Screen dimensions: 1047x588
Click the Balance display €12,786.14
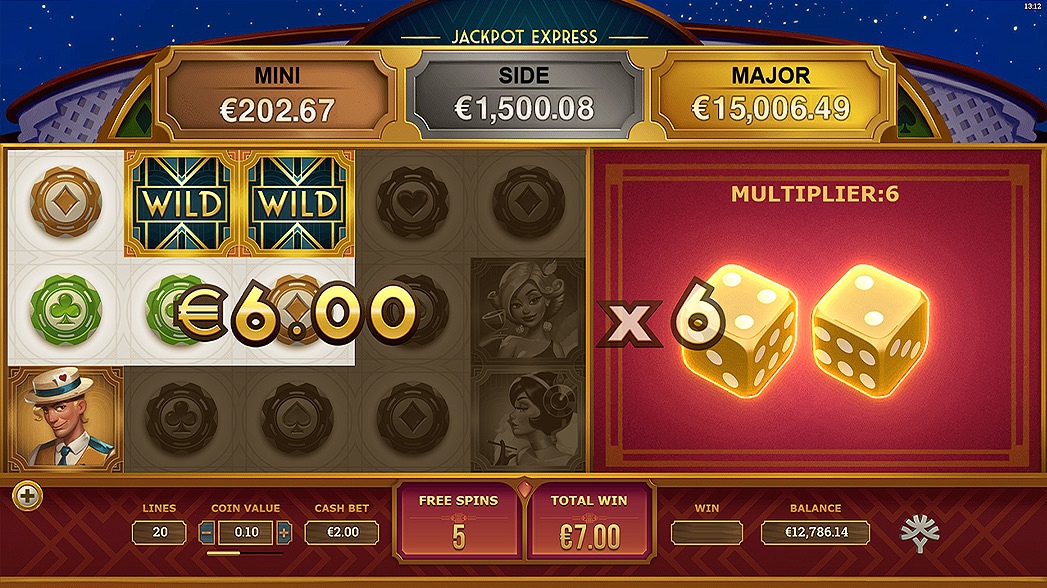point(815,533)
